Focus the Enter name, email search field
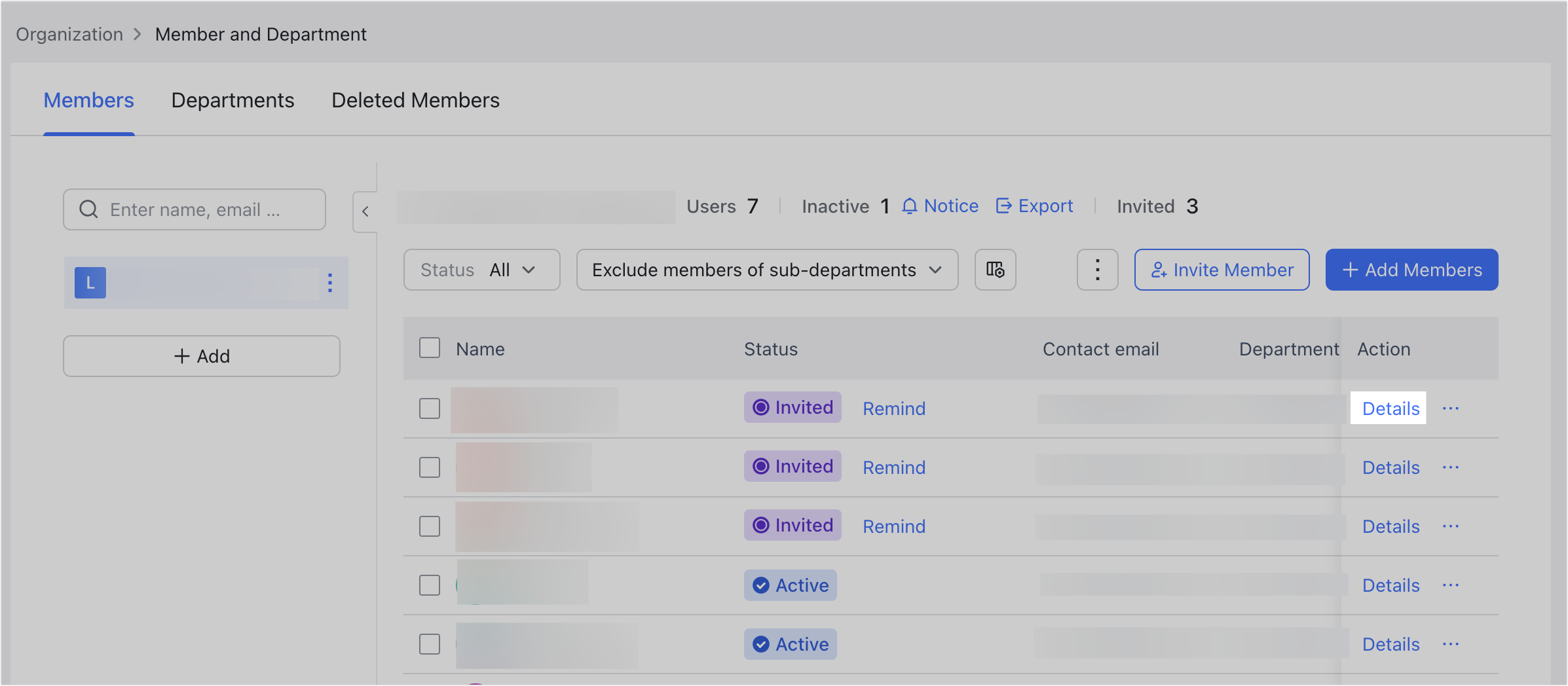Screen dimensions: 1568x686 195,209
